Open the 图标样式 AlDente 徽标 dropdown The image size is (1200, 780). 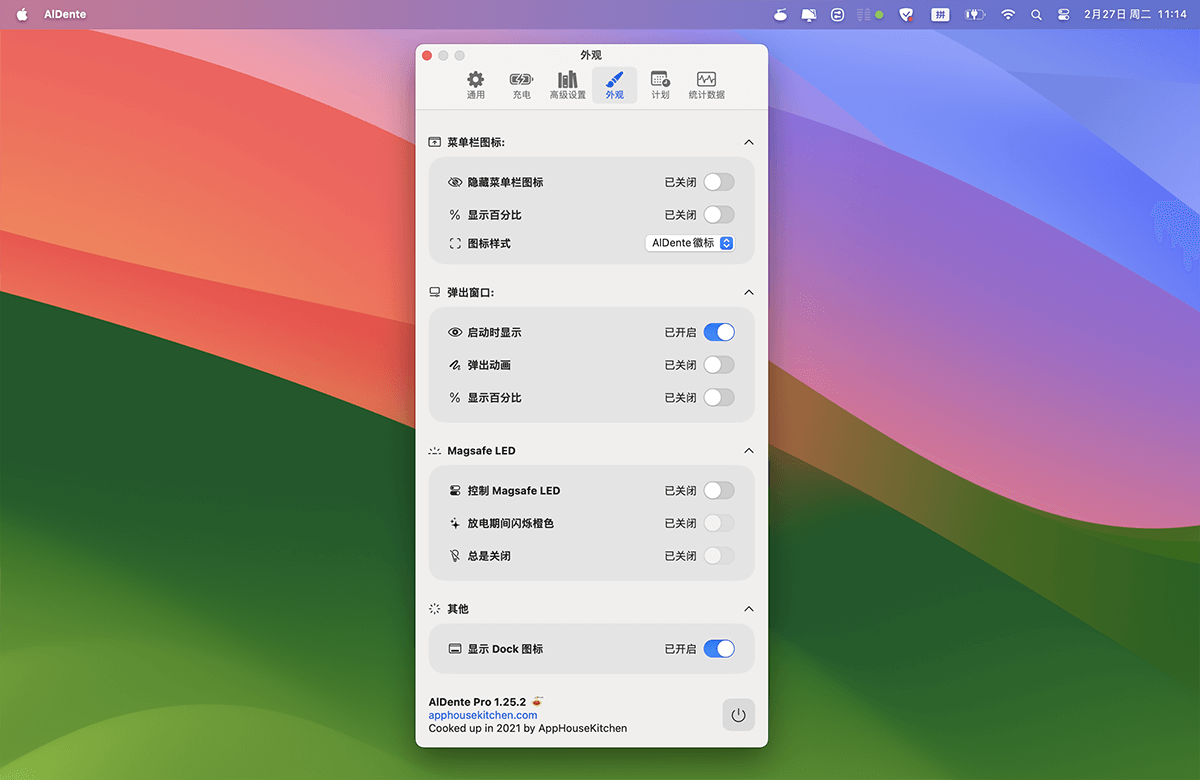pyautogui.click(x=691, y=243)
